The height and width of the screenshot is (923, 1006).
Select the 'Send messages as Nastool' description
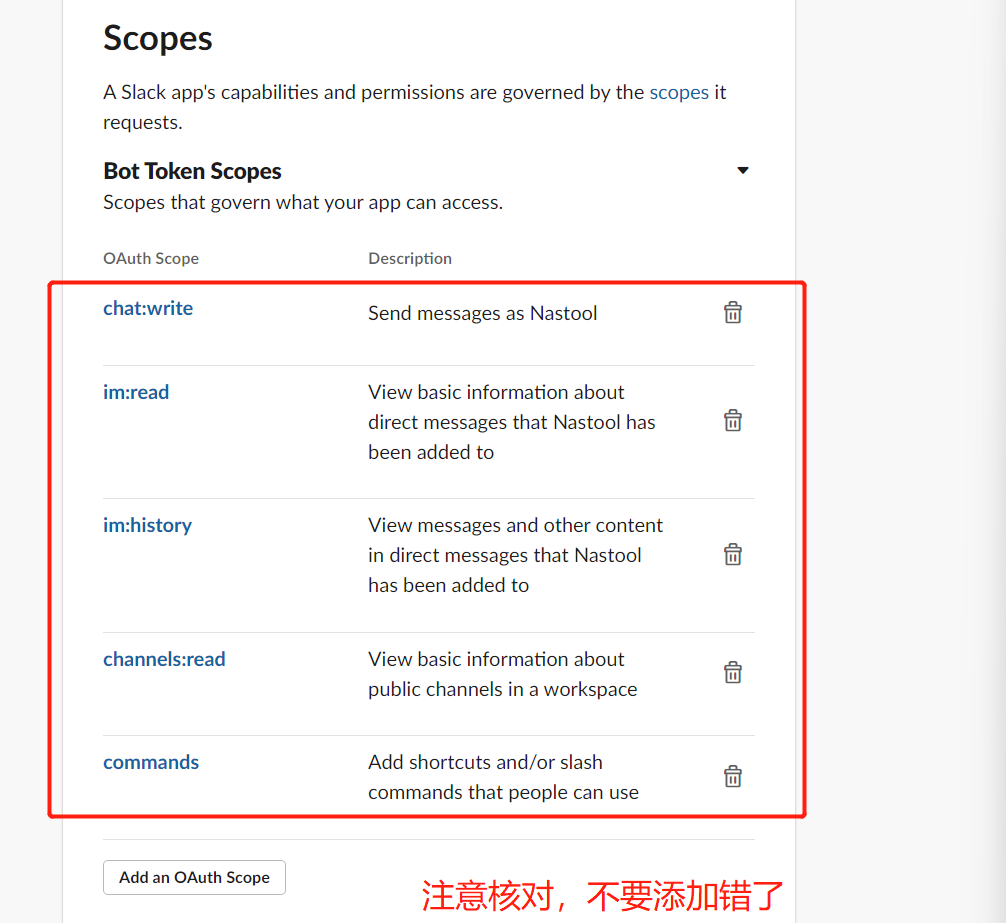[482, 313]
